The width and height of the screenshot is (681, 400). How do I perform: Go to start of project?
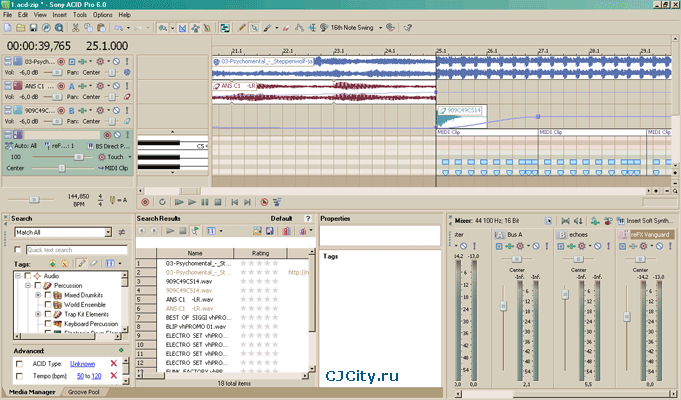tap(235, 202)
